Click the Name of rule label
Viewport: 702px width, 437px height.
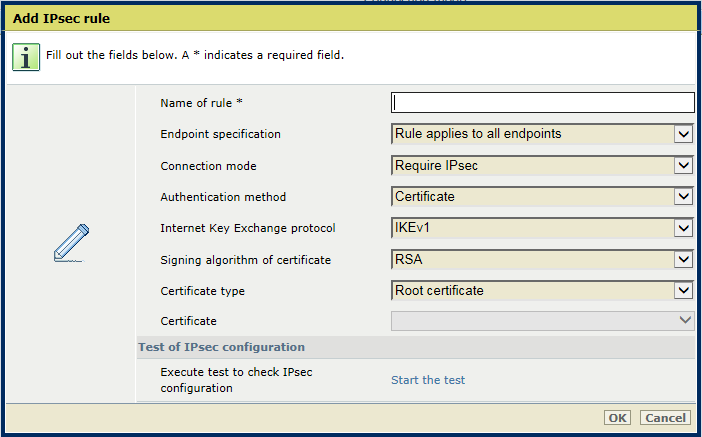click(x=201, y=103)
